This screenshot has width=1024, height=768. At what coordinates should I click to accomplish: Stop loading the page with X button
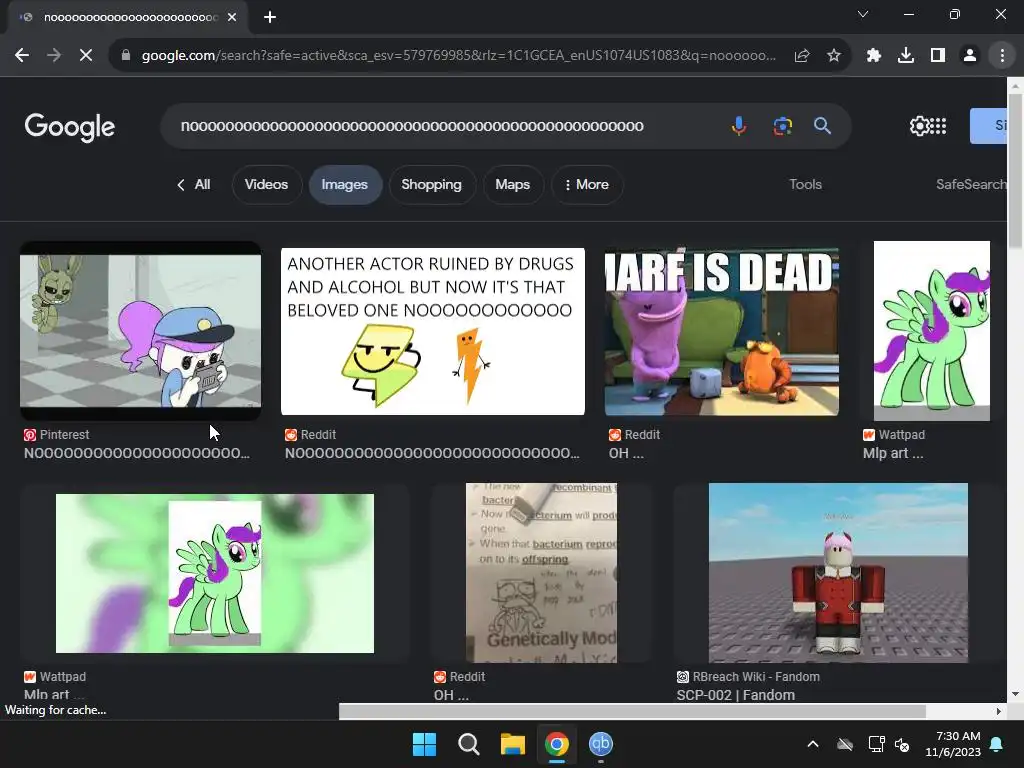point(86,56)
